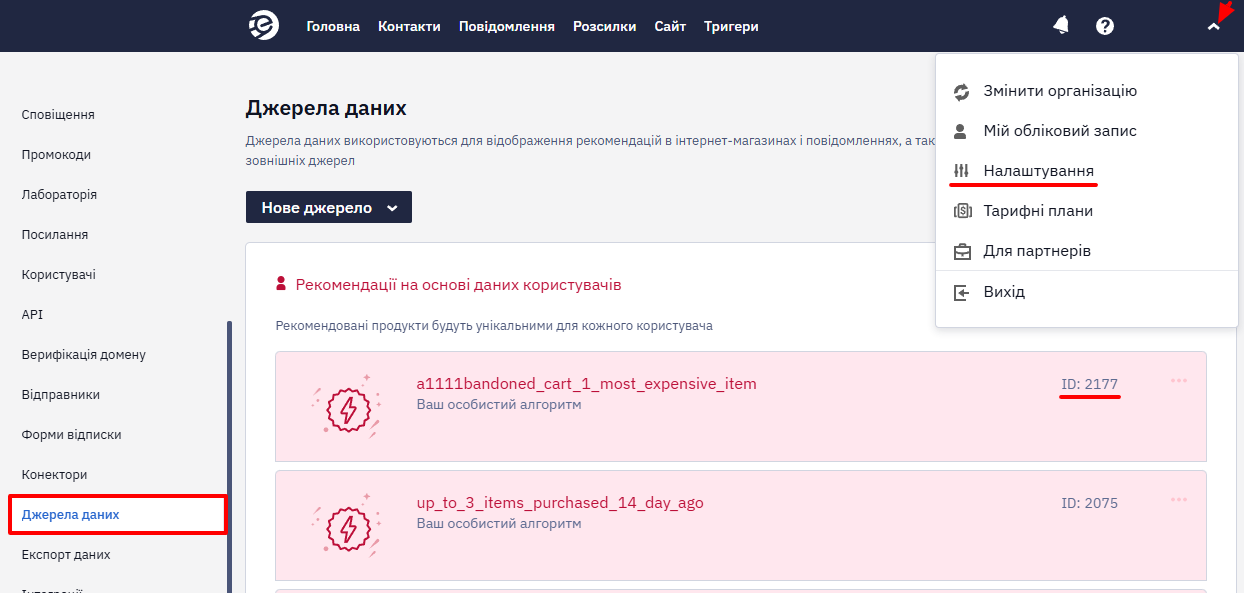
Task: Open the notifications bell icon
Action: point(1061,26)
